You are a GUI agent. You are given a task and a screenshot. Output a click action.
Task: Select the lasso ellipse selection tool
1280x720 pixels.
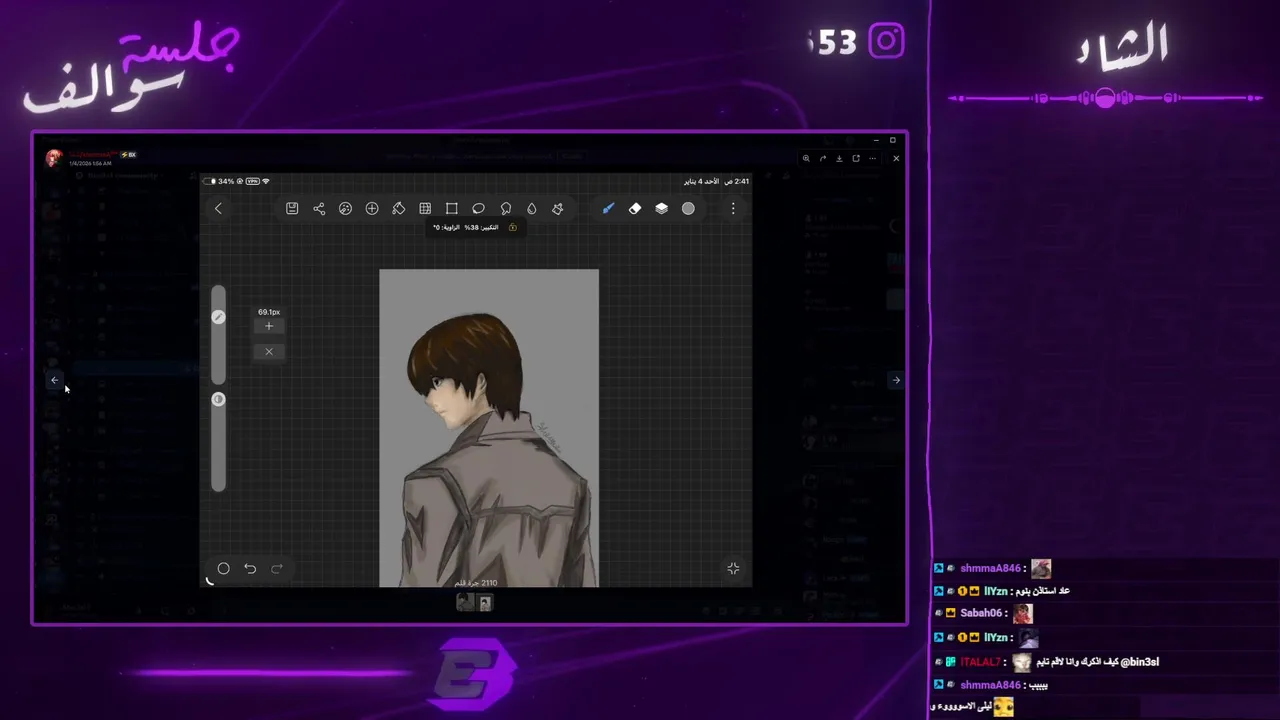click(x=478, y=208)
